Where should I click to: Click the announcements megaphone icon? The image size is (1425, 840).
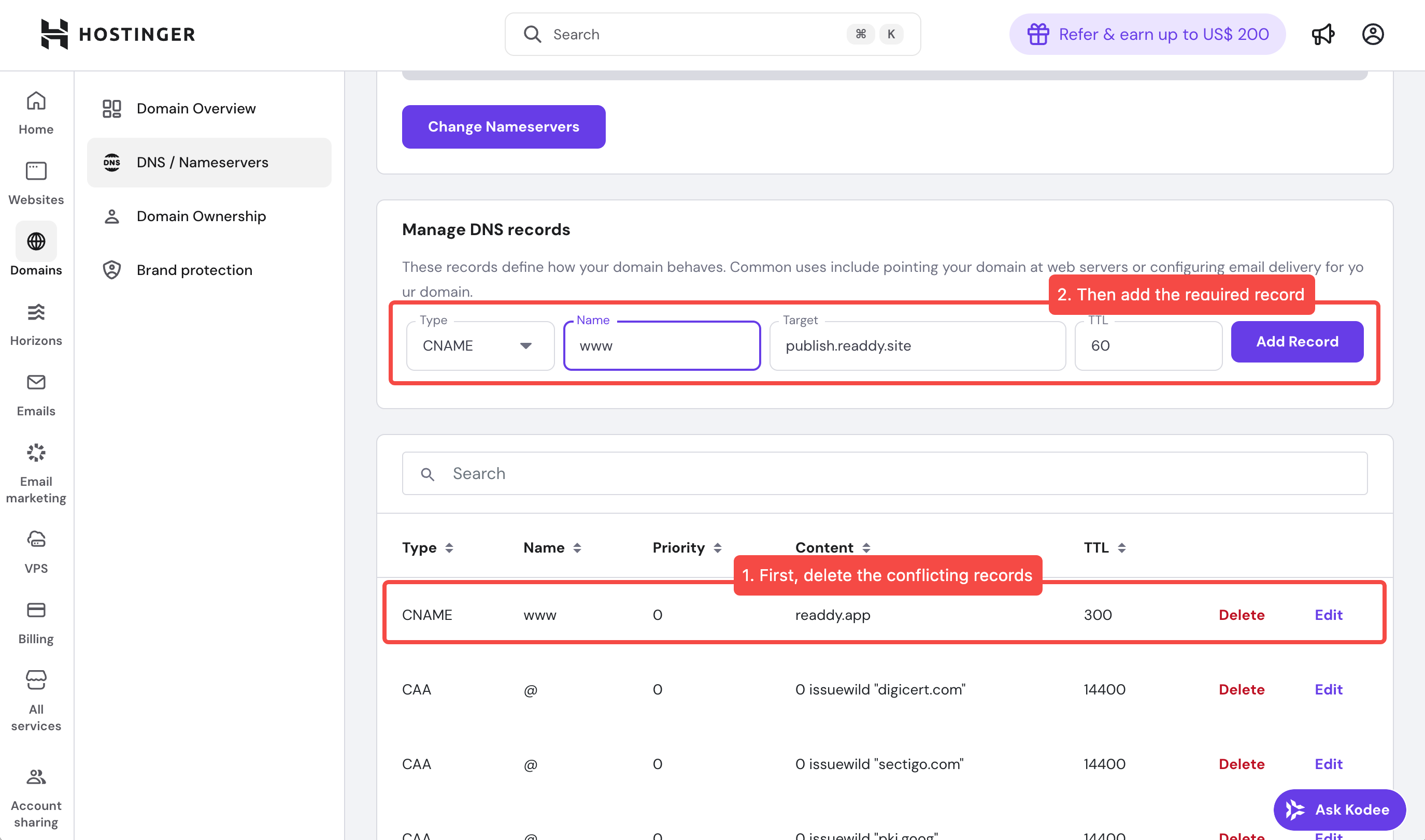1322,35
